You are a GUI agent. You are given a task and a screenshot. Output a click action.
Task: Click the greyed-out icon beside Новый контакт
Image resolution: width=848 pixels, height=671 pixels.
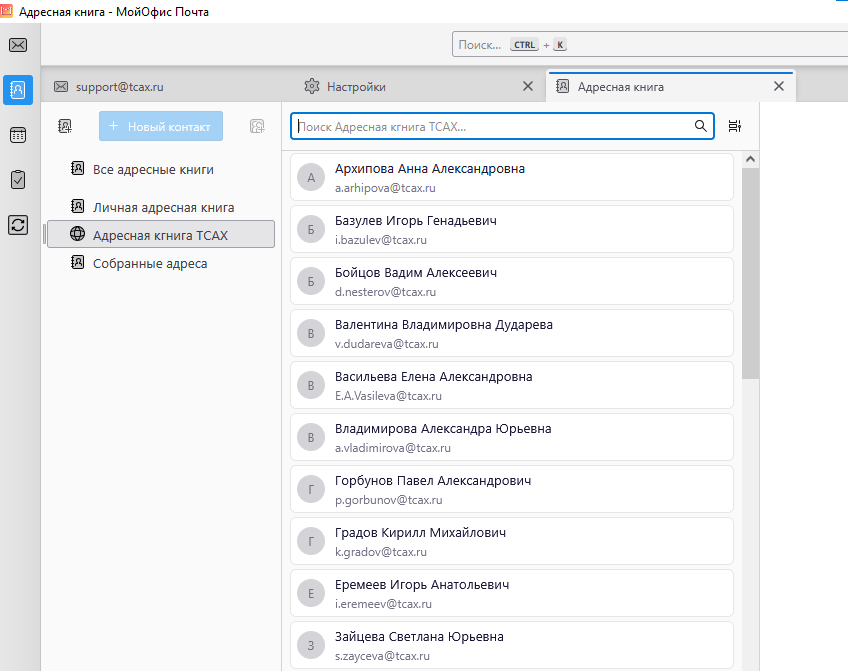point(257,126)
